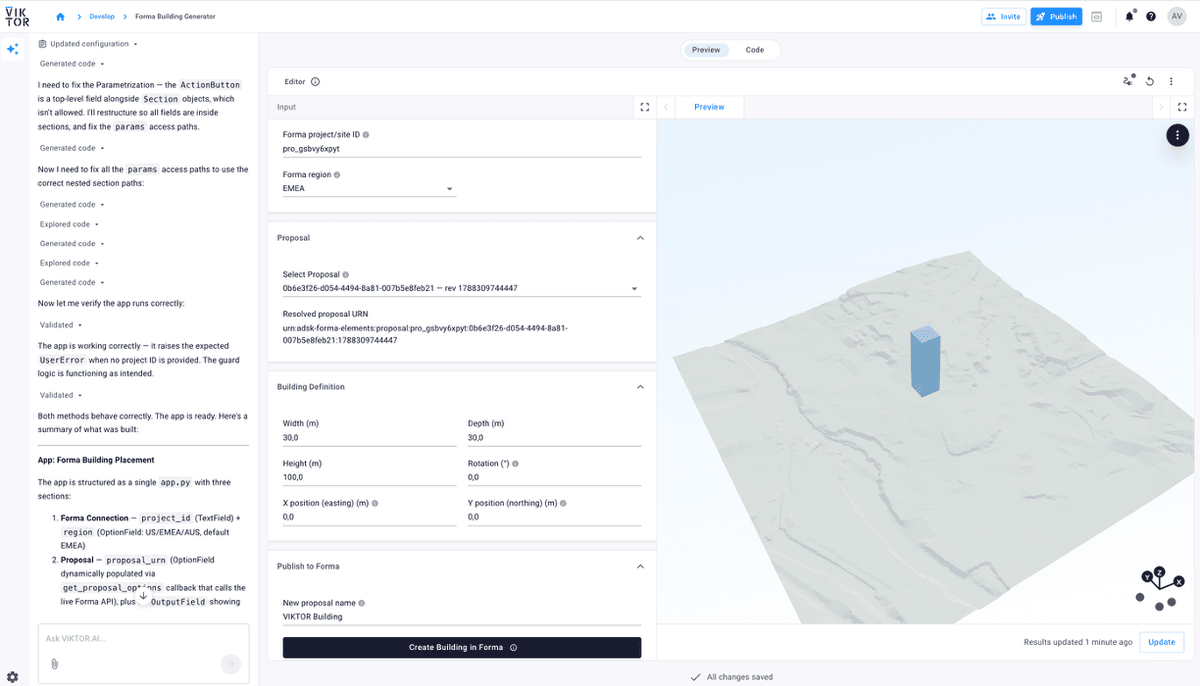Switch to the Preview toggle tab
The width and height of the screenshot is (1200, 686).
[x=706, y=50]
